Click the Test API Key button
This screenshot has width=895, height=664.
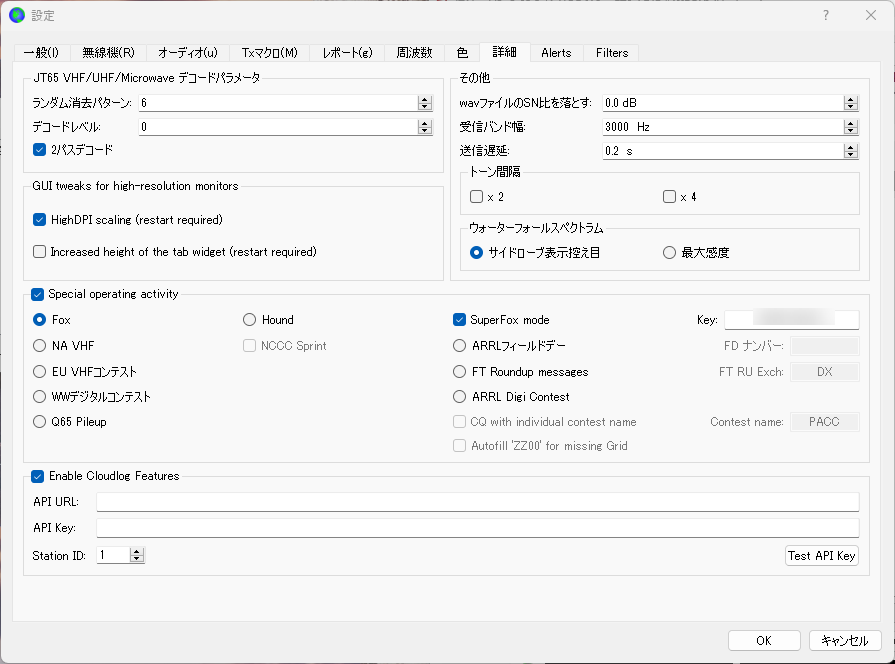822,556
